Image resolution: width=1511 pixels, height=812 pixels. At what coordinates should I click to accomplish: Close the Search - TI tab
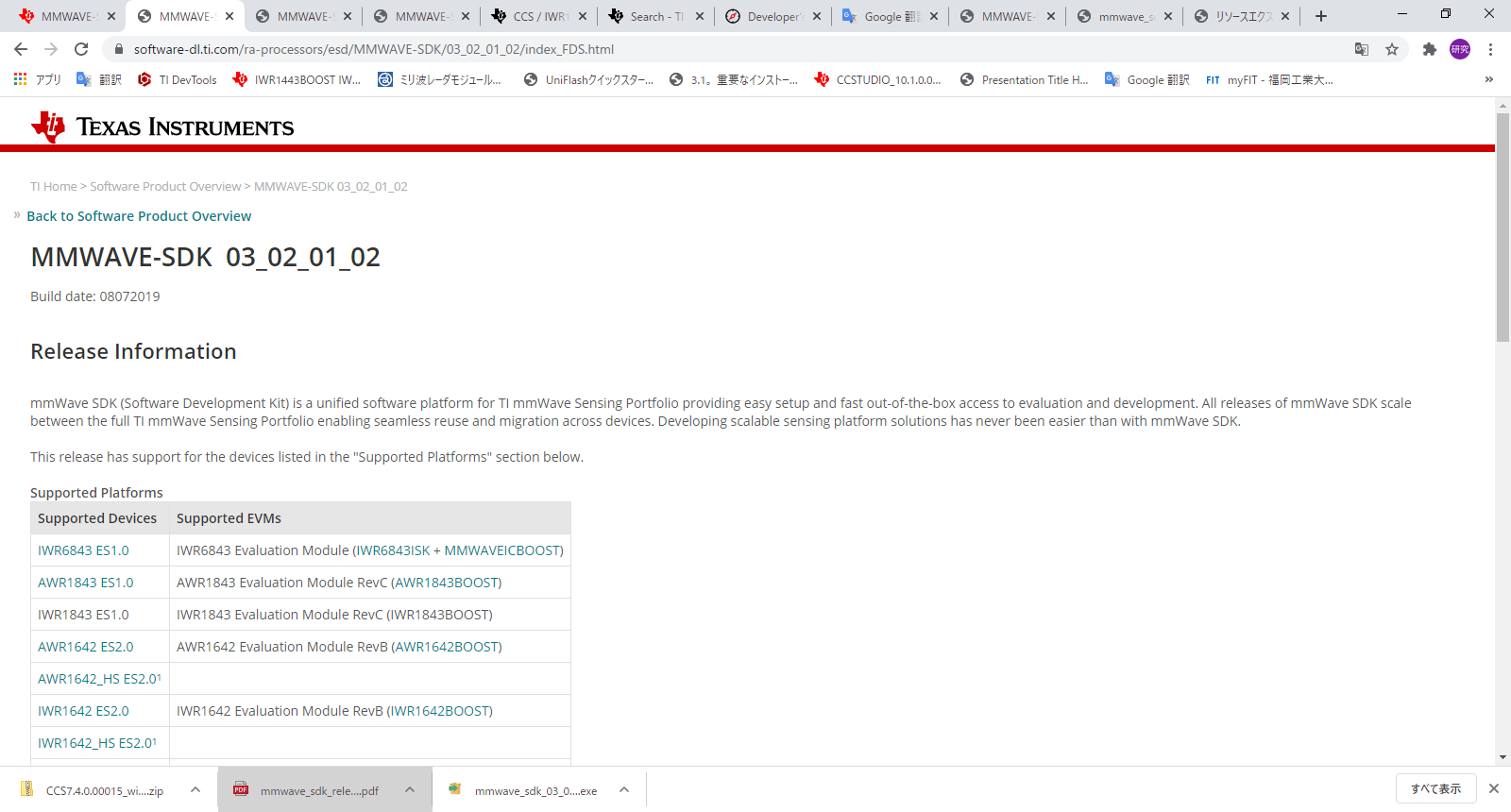coord(700,16)
